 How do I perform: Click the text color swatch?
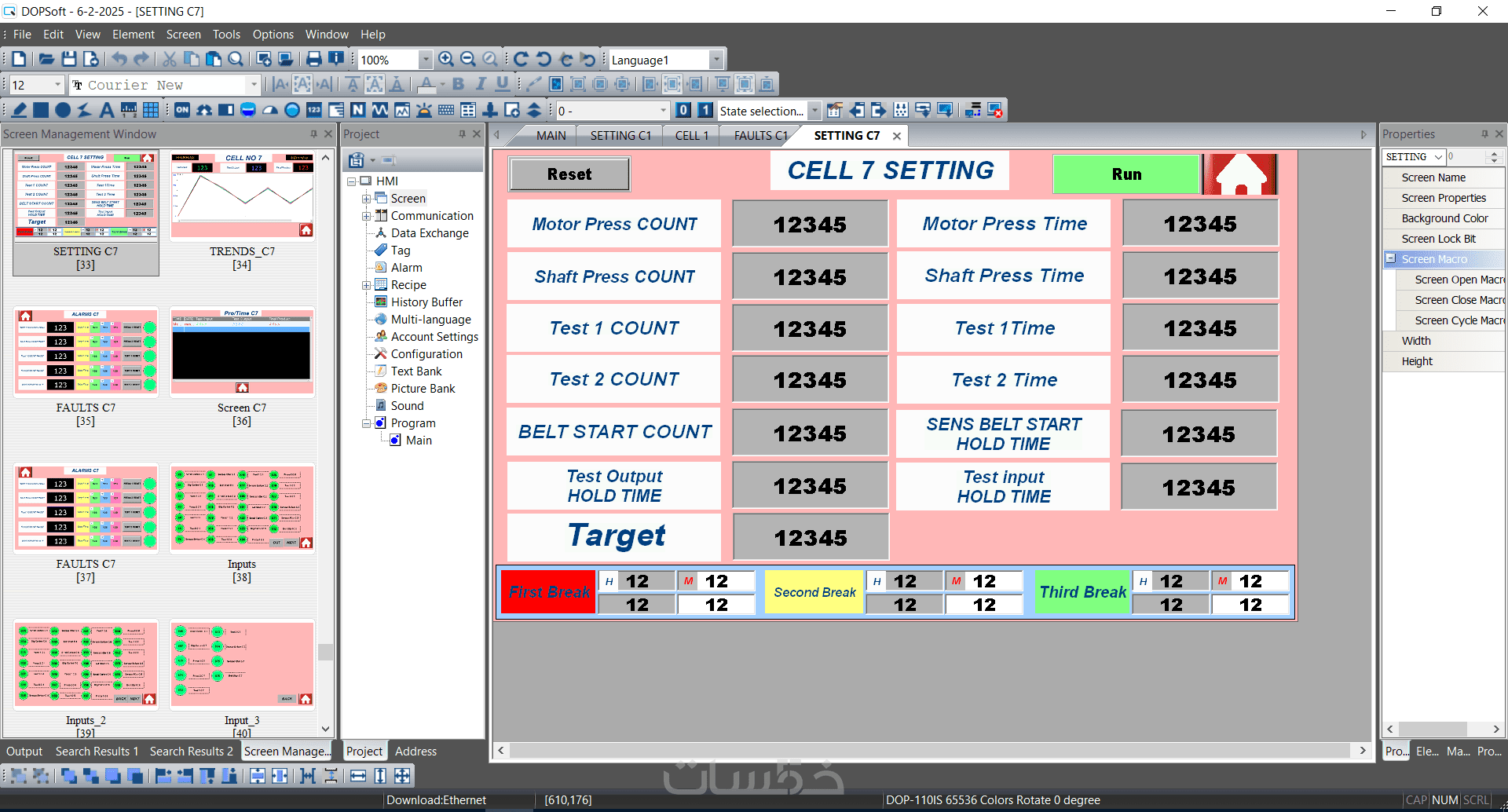(x=426, y=84)
